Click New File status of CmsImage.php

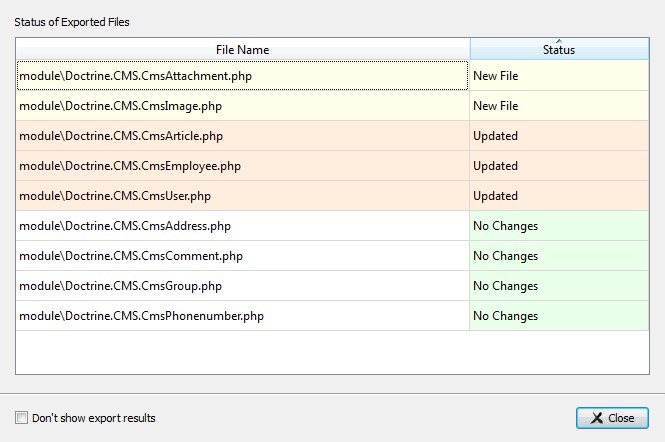point(496,106)
